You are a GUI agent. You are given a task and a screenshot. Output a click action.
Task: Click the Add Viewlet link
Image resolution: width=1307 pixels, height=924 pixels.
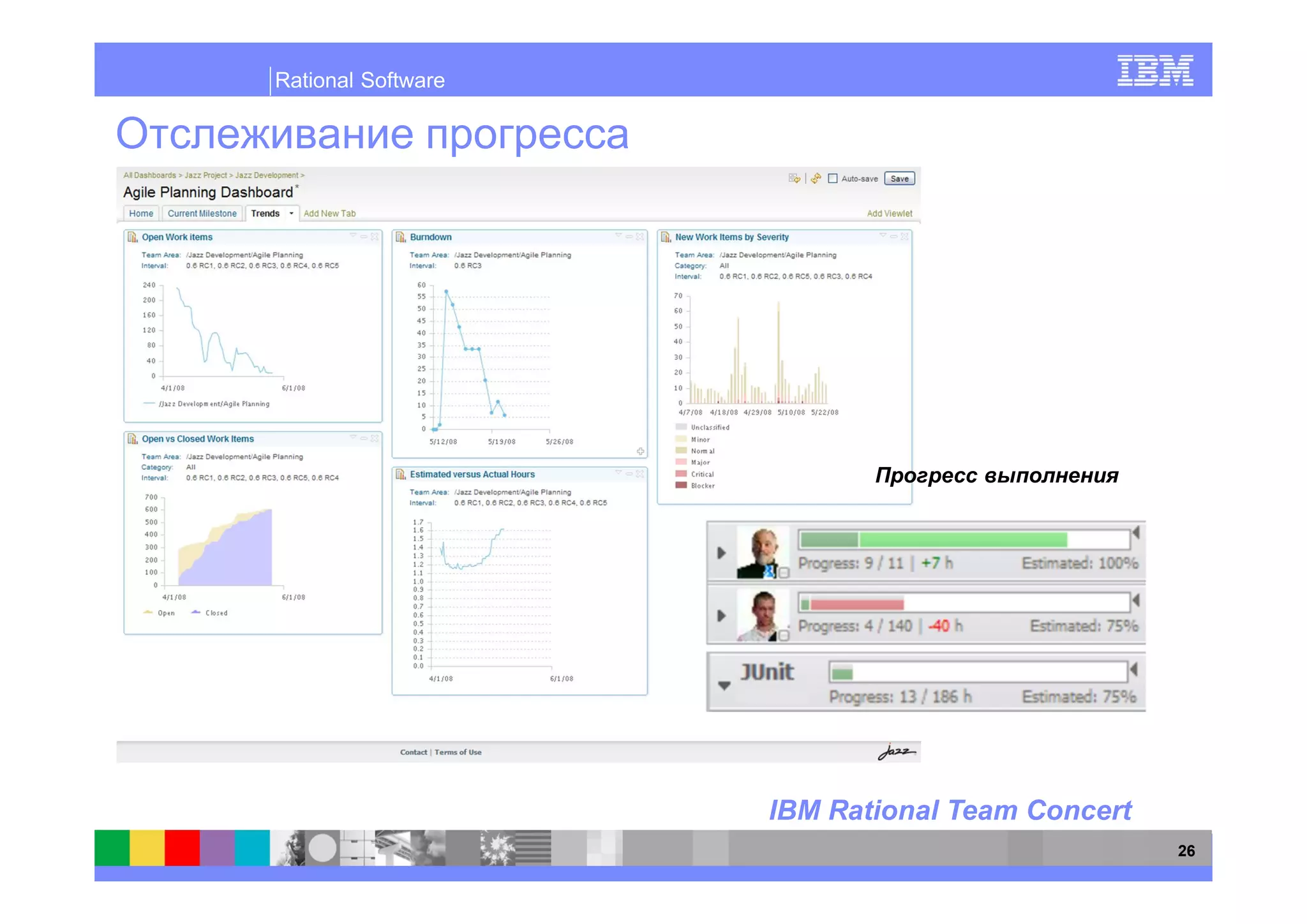click(890, 214)
